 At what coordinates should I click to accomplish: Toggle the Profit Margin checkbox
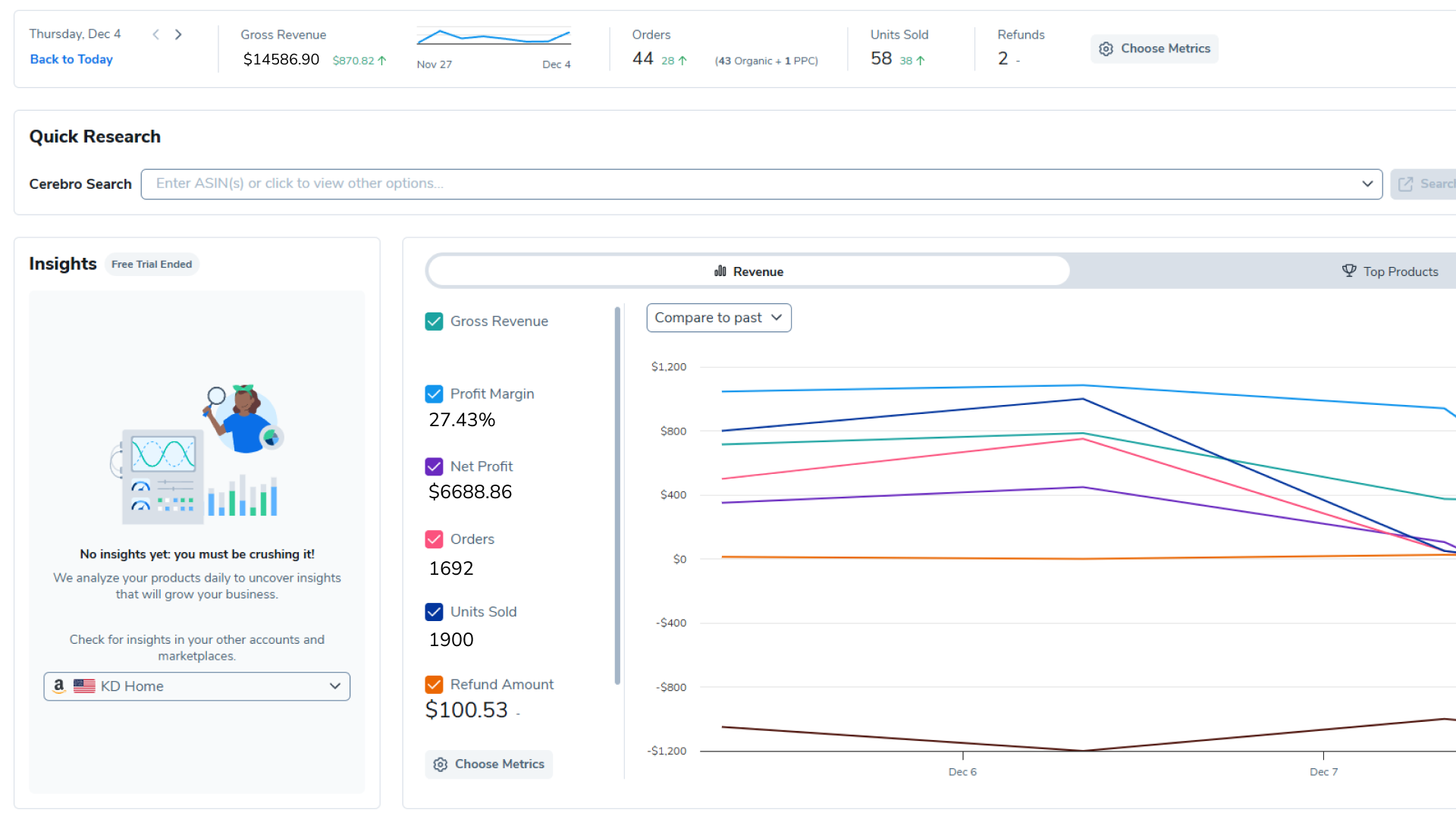point(434,394)
